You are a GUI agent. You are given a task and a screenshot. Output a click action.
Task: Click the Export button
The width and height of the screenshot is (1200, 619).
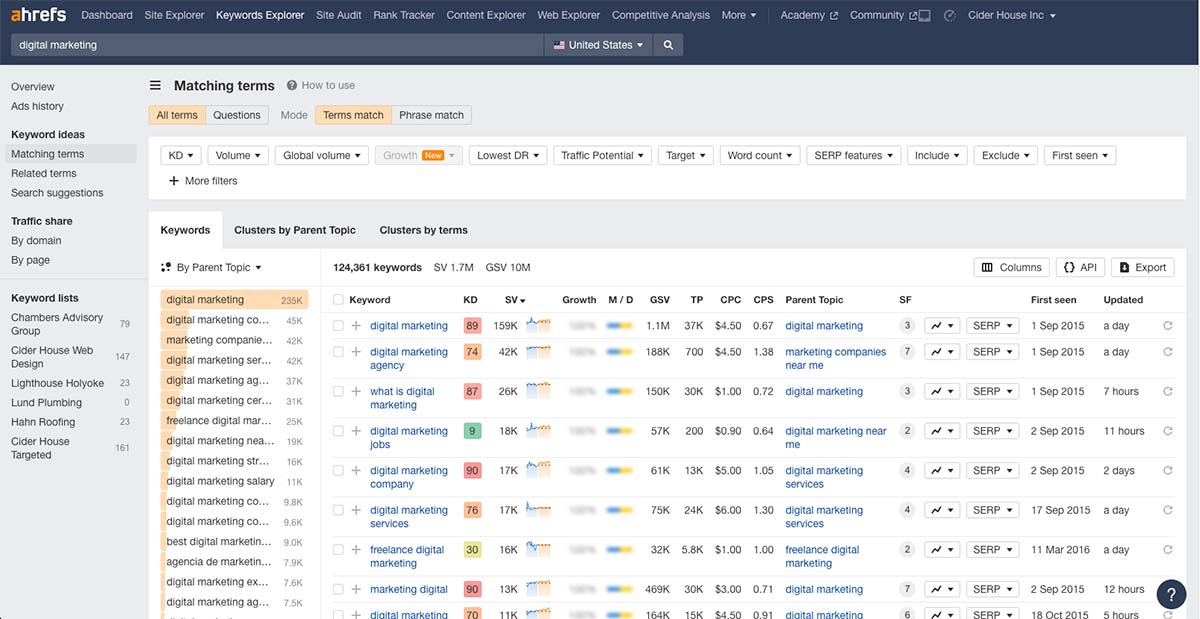coord(1142,267)
